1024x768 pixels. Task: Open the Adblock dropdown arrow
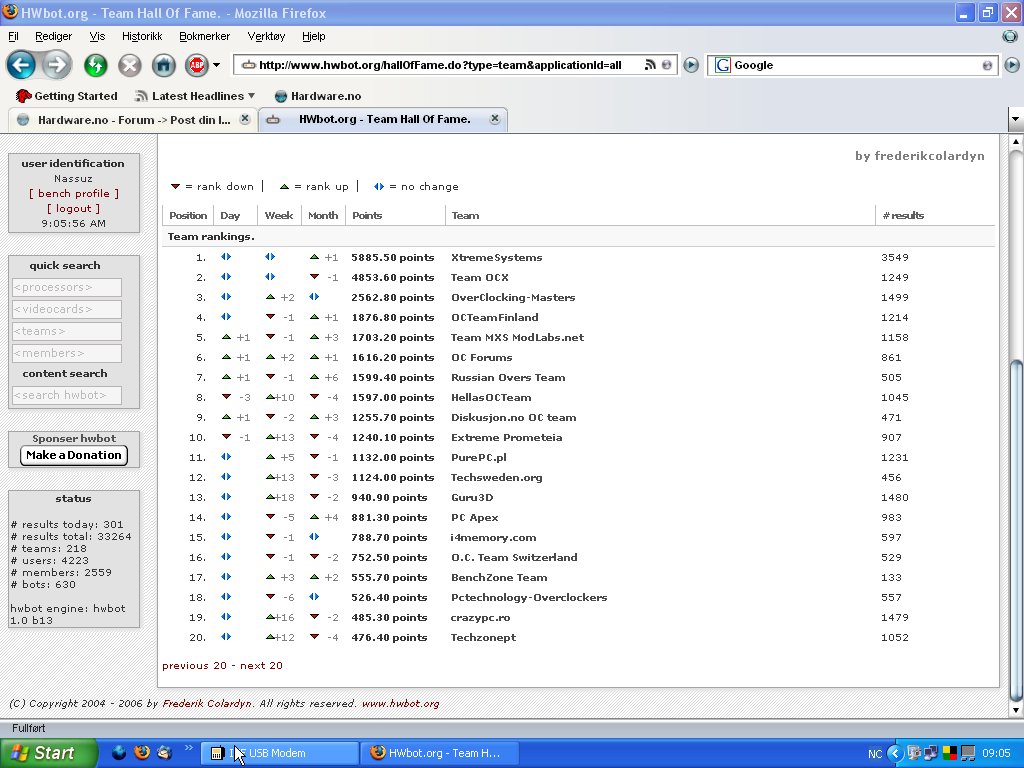[x=217, y=65]
